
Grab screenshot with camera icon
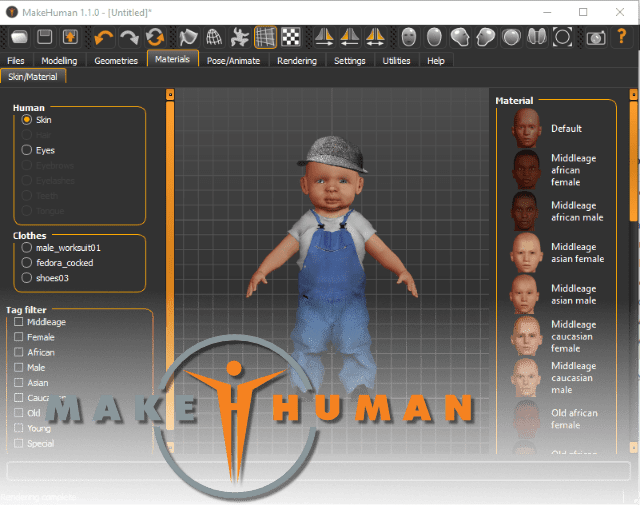596,38
